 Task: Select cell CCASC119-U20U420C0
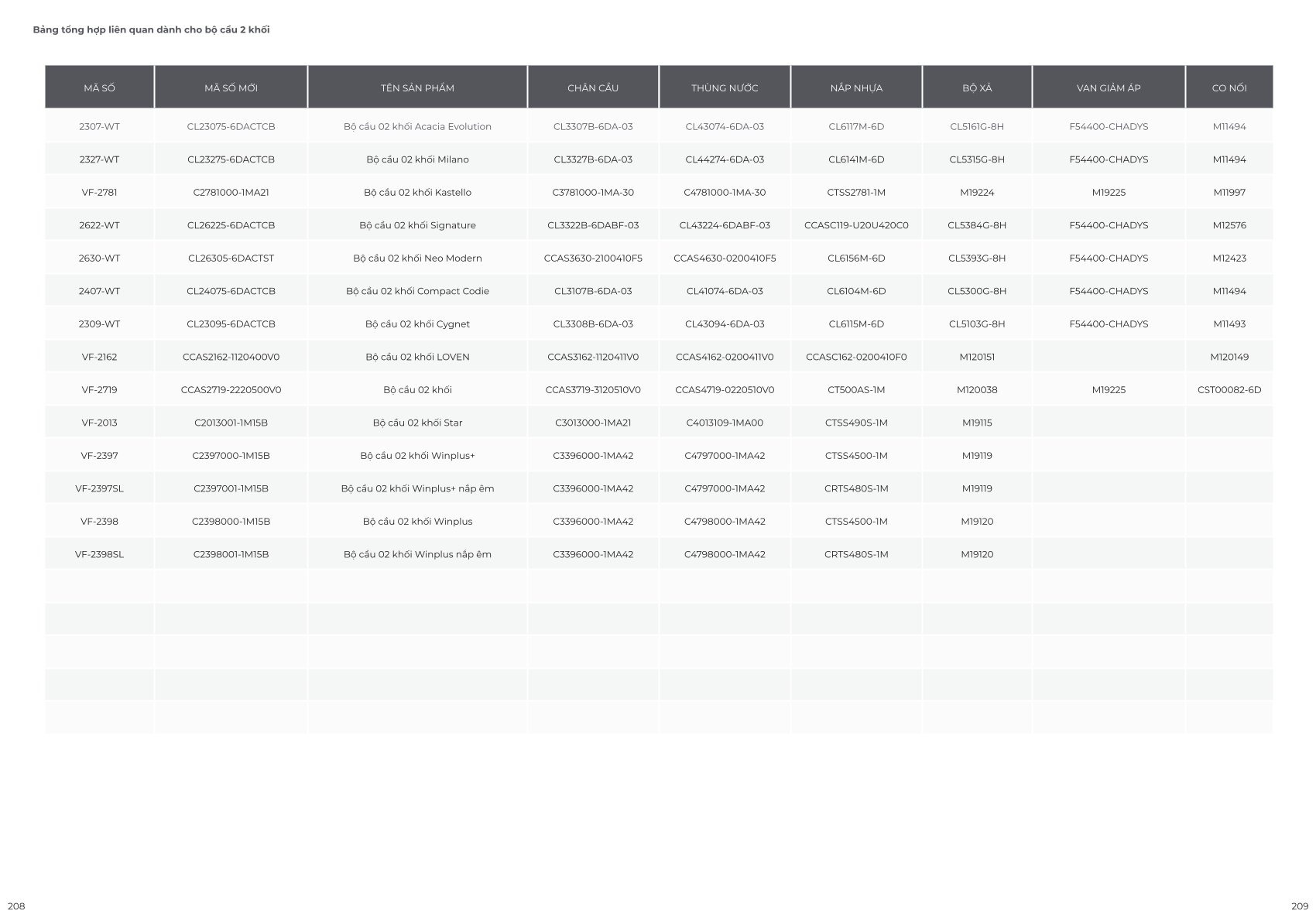[x=856, y=225]
